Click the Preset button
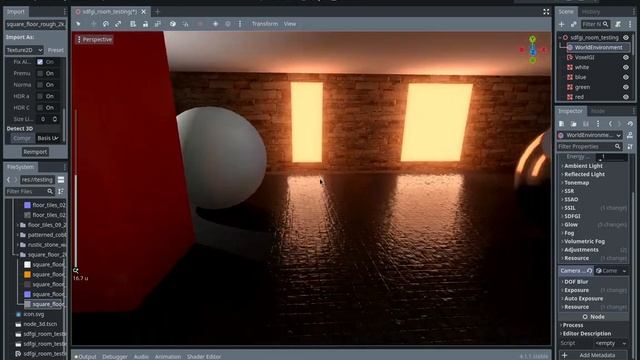The image size is (640, 360). pos(56,50)
